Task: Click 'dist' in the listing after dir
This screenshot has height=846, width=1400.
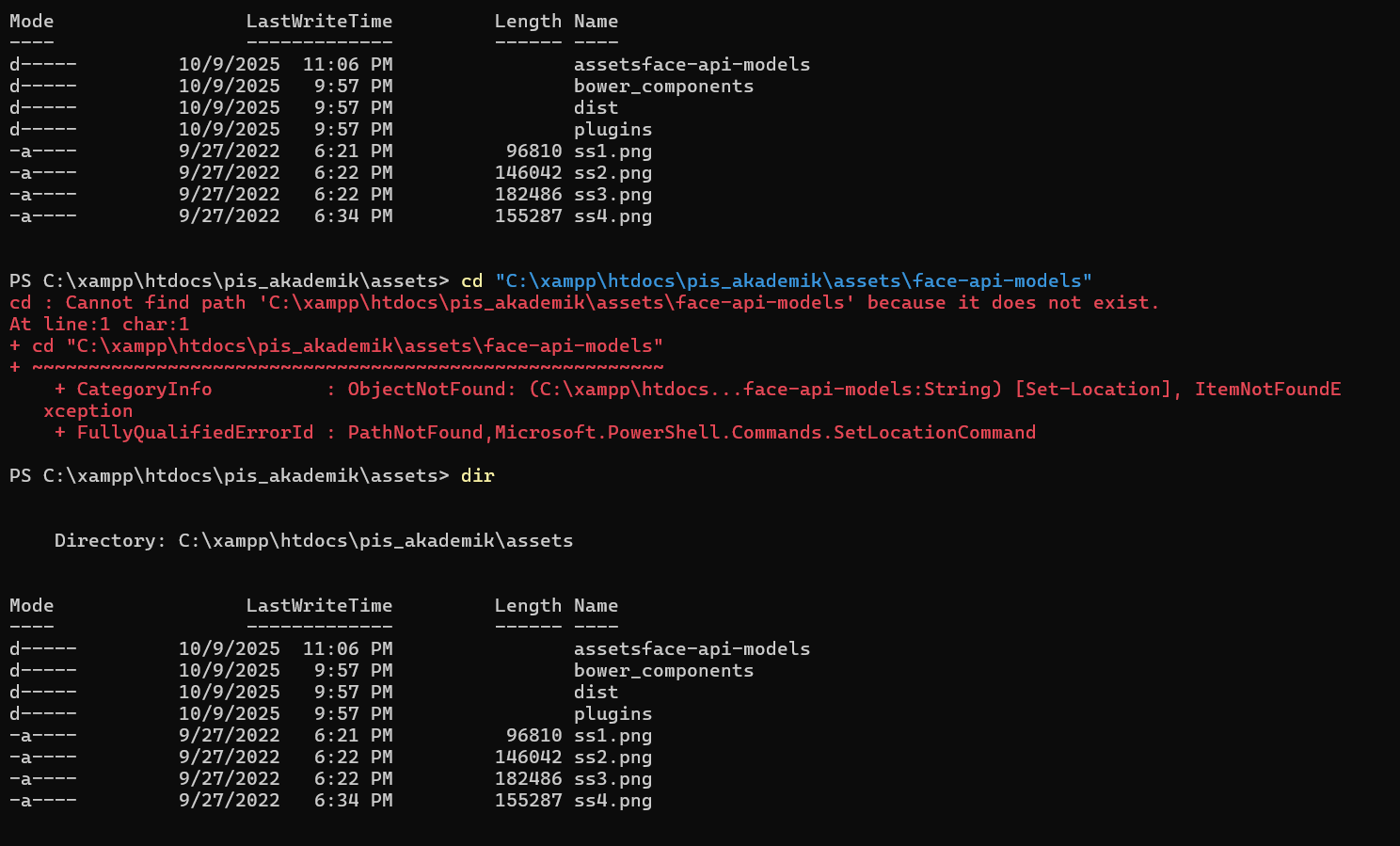Action: click(597, 692)
